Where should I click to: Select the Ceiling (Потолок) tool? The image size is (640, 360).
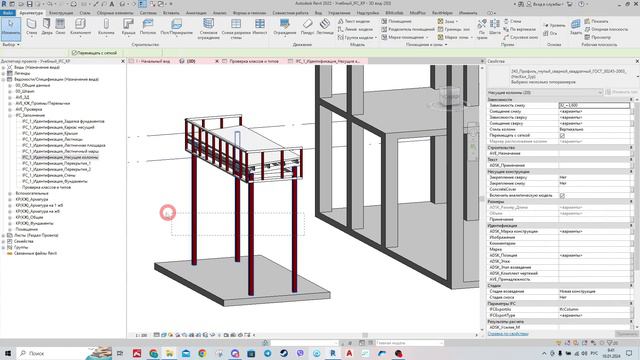coord(148,27)
